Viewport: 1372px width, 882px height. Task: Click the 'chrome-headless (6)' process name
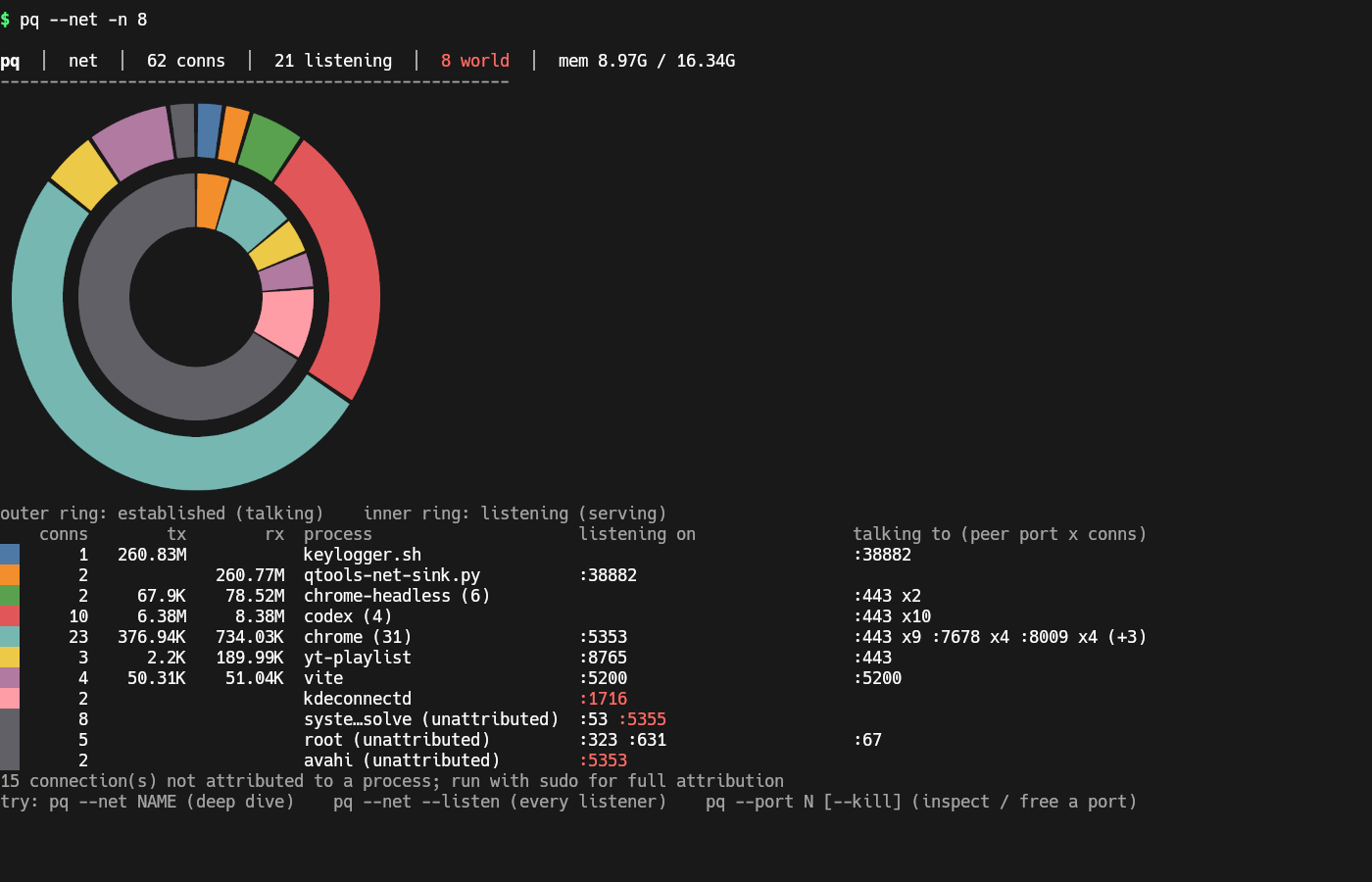(397, 596)
